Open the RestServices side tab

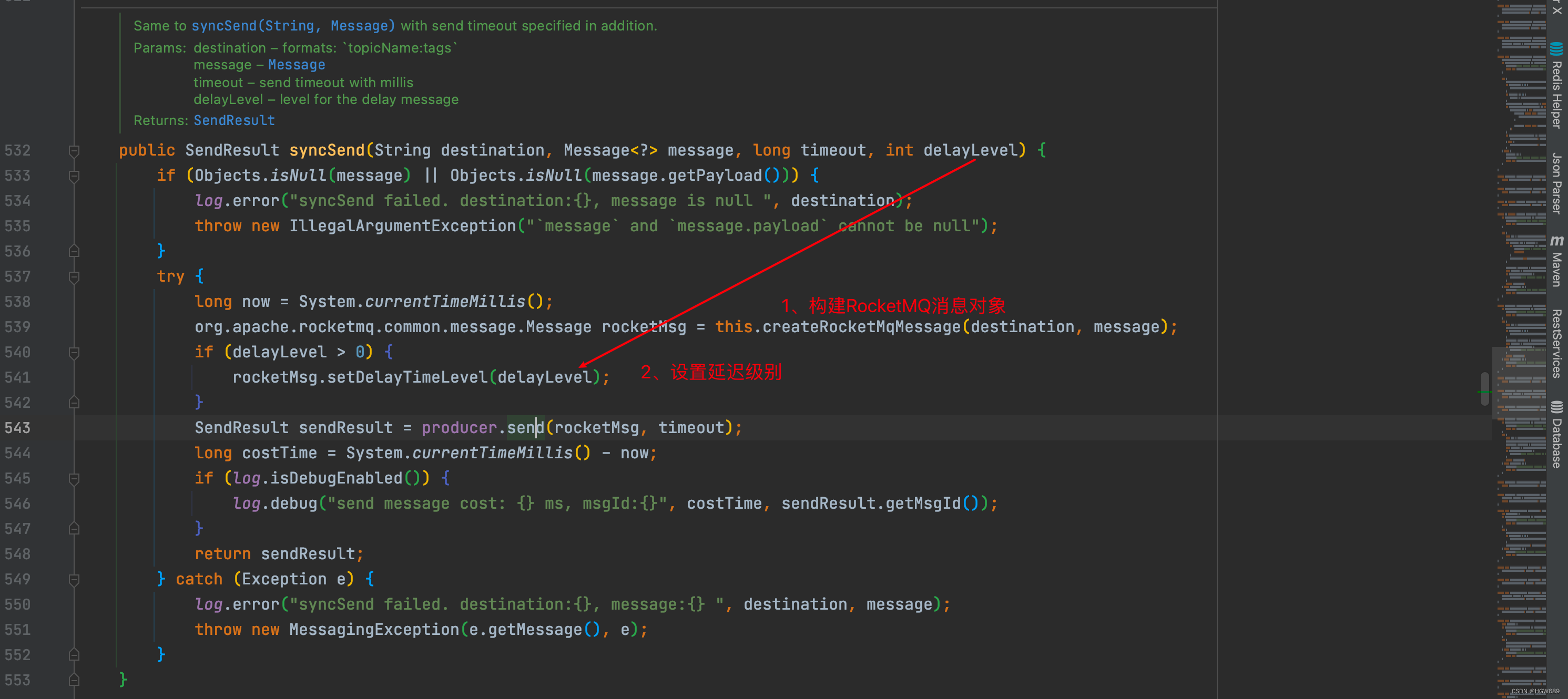1556,344
